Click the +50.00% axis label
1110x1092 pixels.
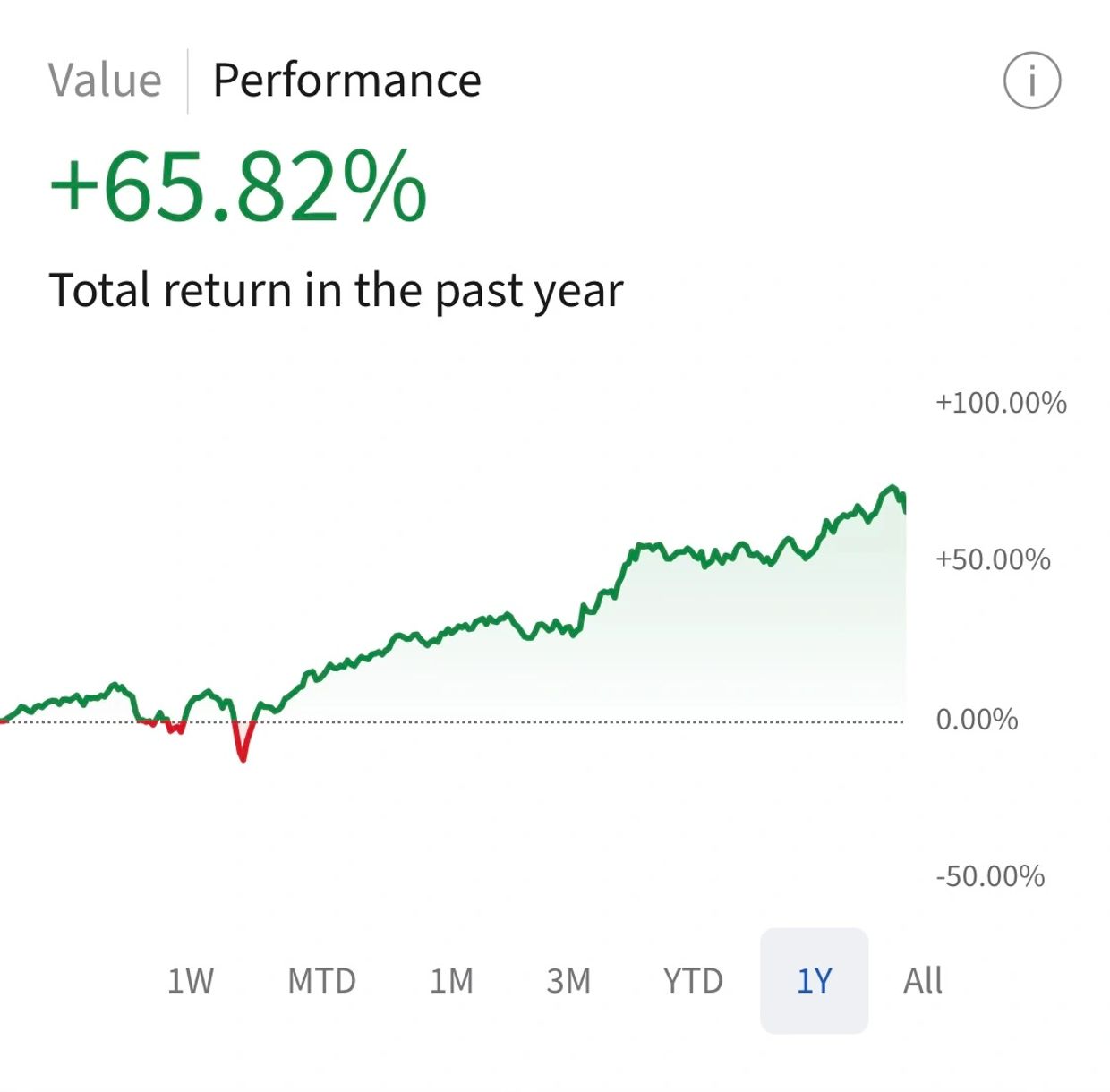point(993,560)
